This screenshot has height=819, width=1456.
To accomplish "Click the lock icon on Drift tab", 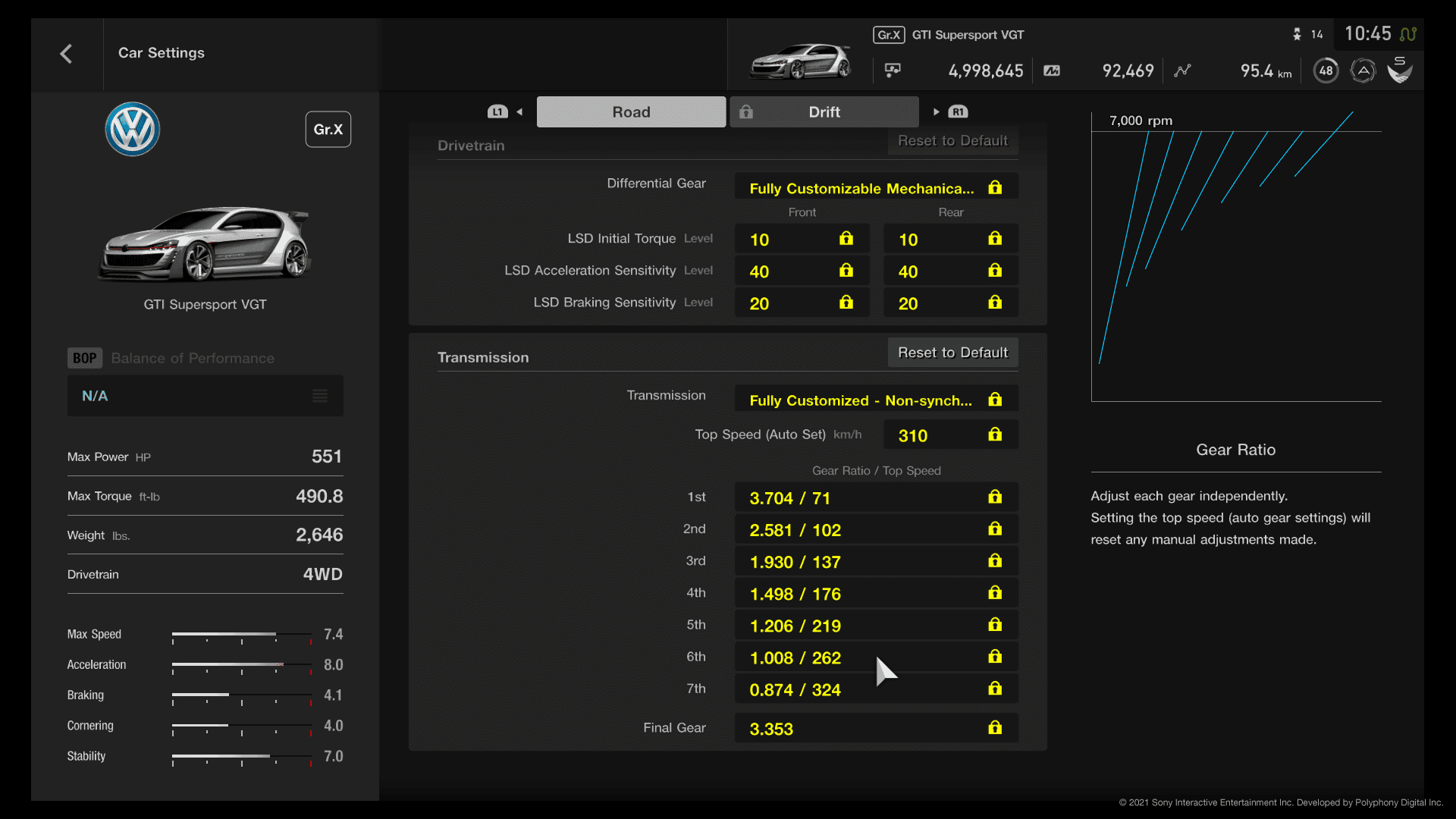I will pos(746,111).
